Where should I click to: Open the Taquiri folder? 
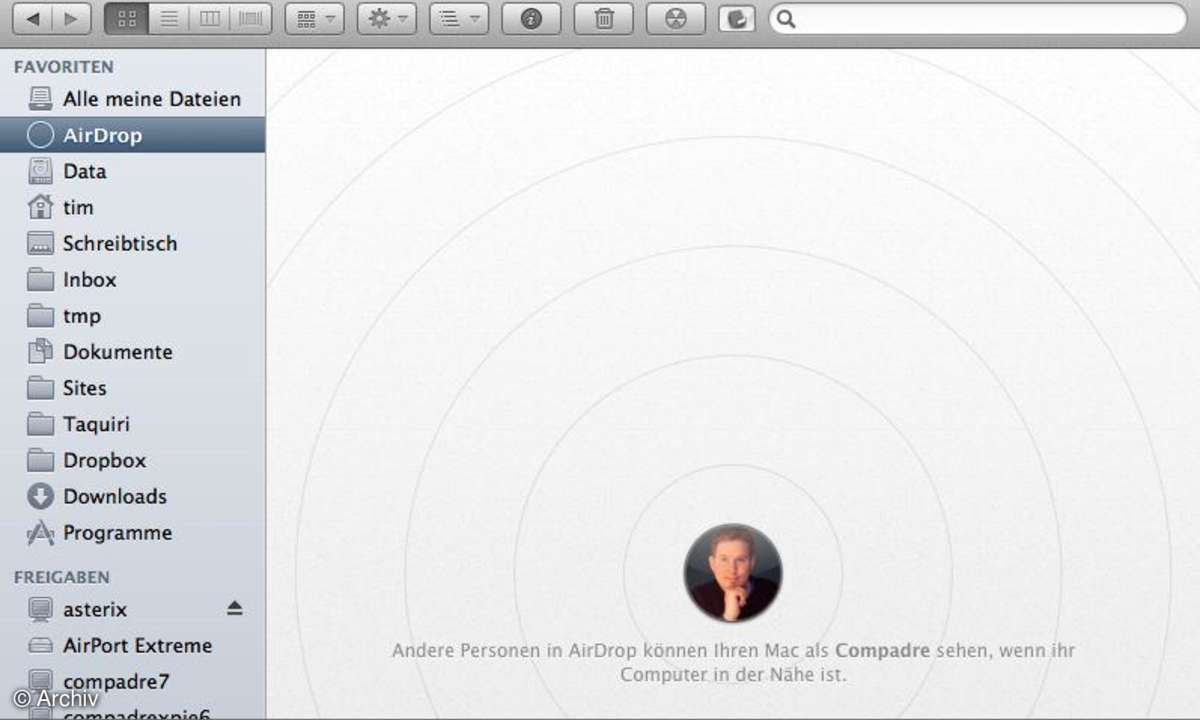(x=132, y=424)
